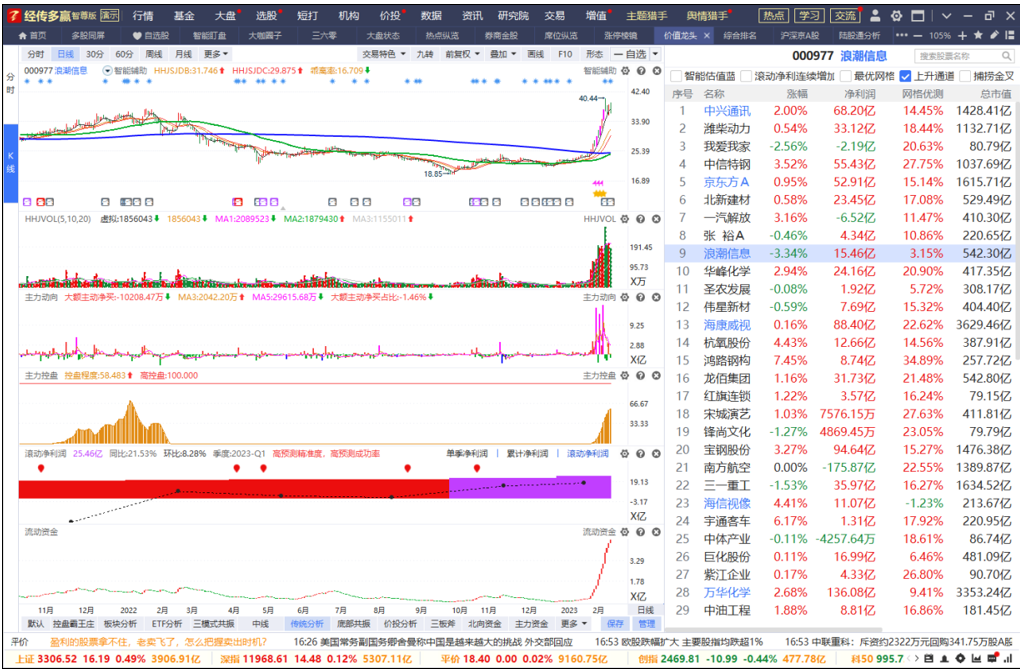Open help icon of 主力控盘 panel

[x=641, y=375]
